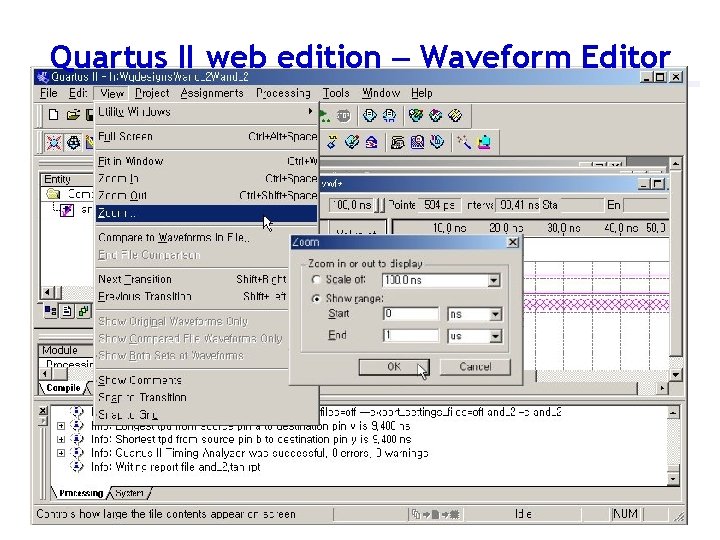Image resolution: width=720 pixels, height=540 pixels.
Task: Click the hierarchy view icon below Entity panel
Action: pos(50,311)
